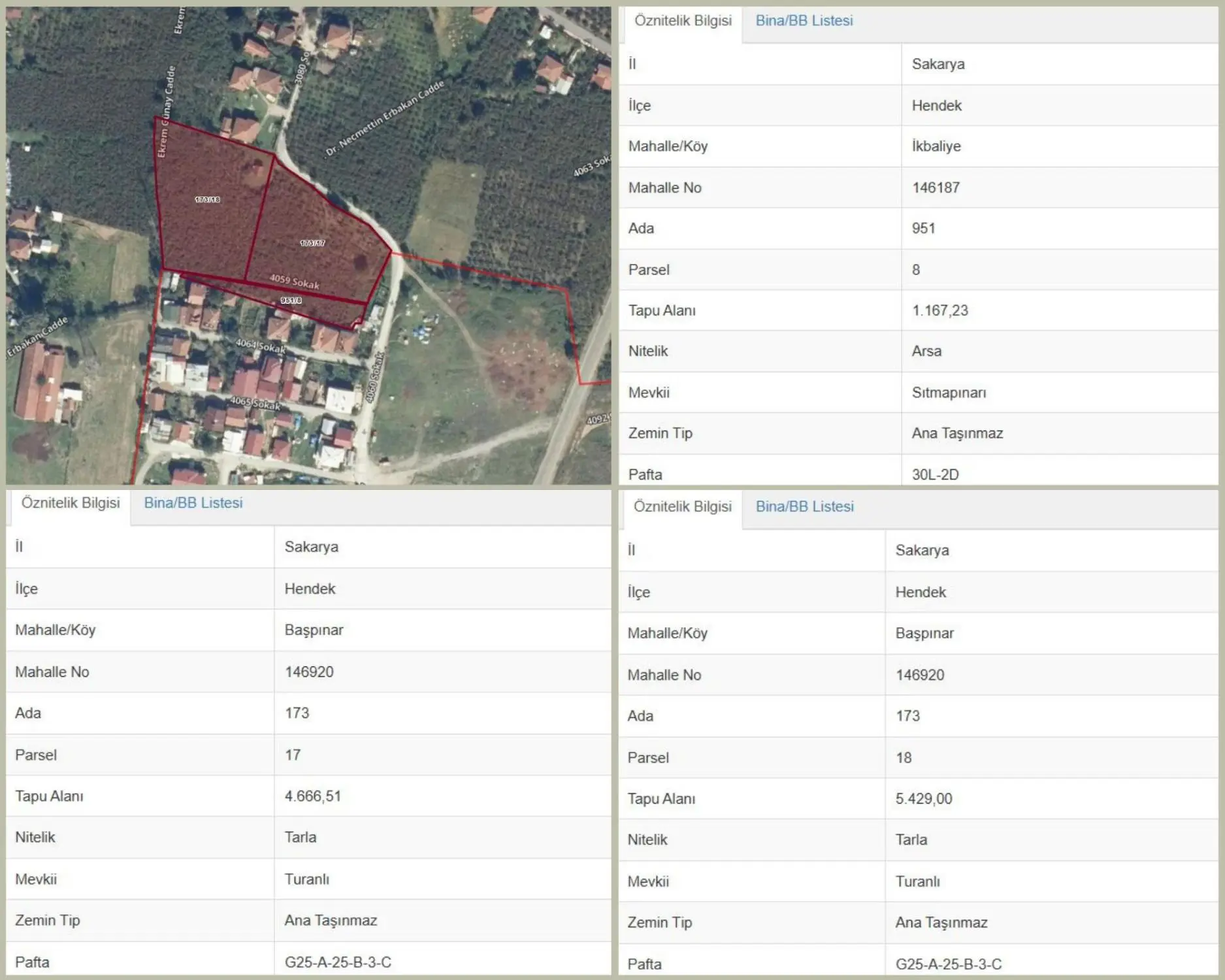Click Sakarya value in the İkbaliye panel
This screenshot has width=1225, height=980.
(x=938, y=64)
